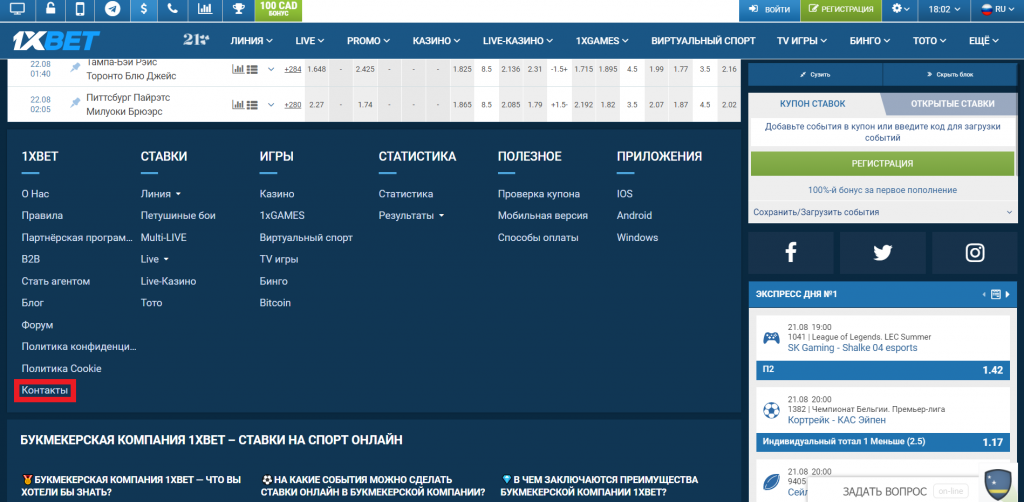Open the Instagram social icon
1024x502 pixels.
(x=974, y=253)
